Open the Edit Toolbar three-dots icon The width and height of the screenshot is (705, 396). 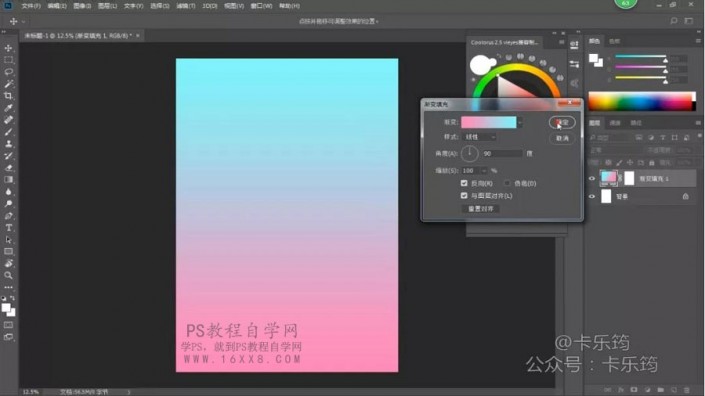pyautogui.click(x=9, y=287)
